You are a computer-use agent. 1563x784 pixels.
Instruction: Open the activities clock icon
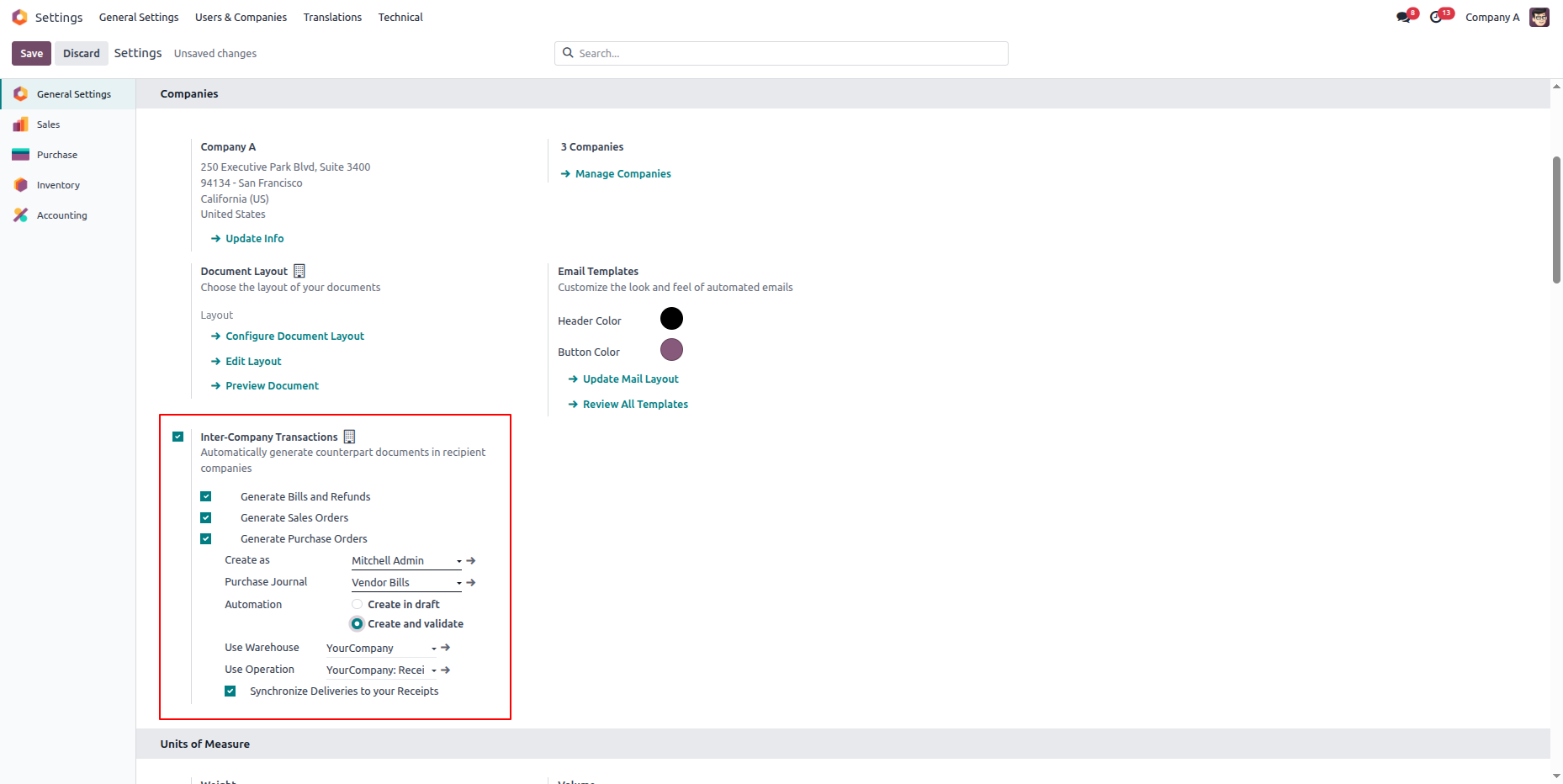1438,15
